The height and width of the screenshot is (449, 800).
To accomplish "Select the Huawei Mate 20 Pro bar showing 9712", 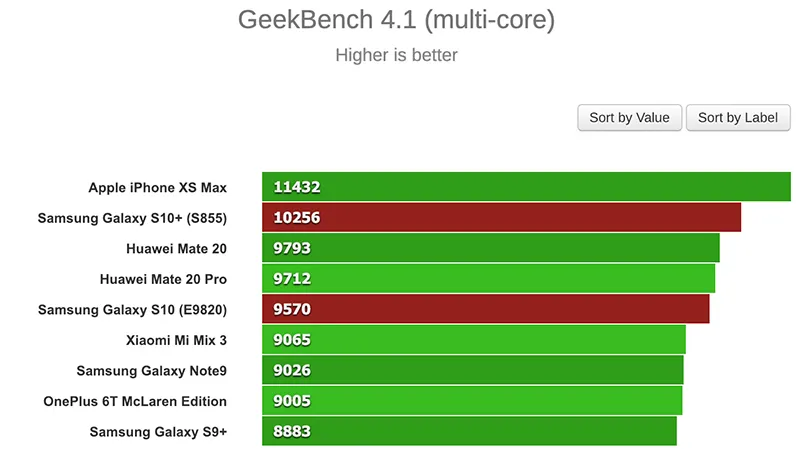I will 488,279.
